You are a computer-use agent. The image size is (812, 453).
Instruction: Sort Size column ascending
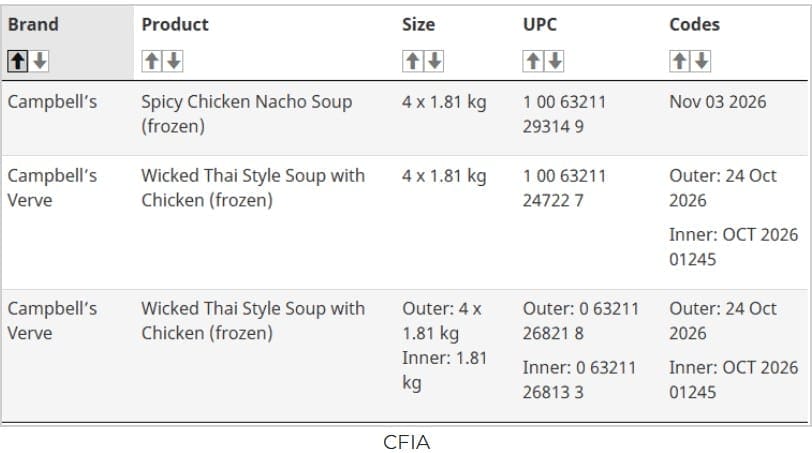(413, 61)
